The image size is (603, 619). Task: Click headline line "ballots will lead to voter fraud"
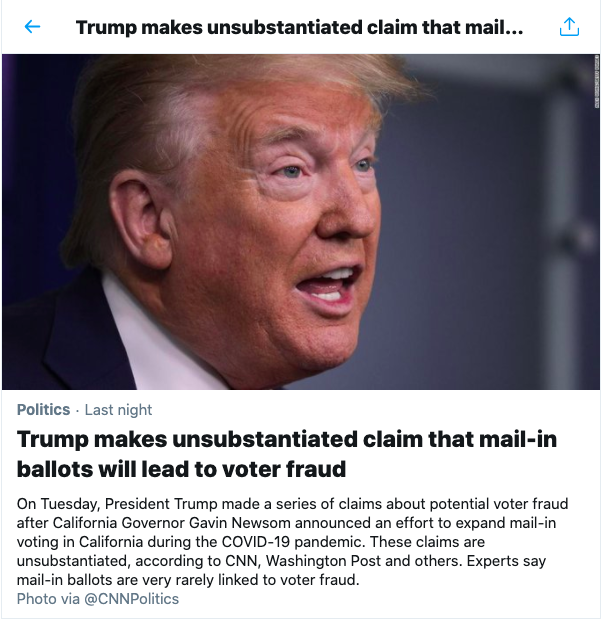[182, 468]
